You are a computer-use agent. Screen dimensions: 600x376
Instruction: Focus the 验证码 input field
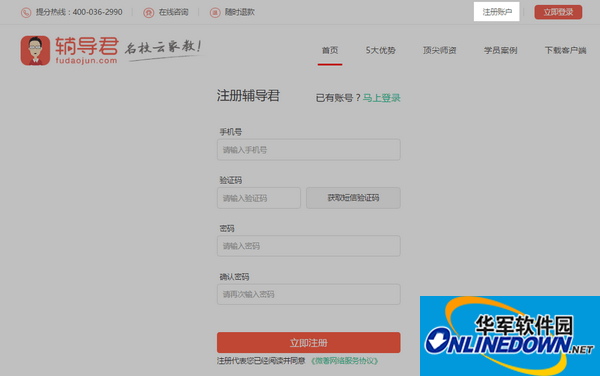click(259, 198)
